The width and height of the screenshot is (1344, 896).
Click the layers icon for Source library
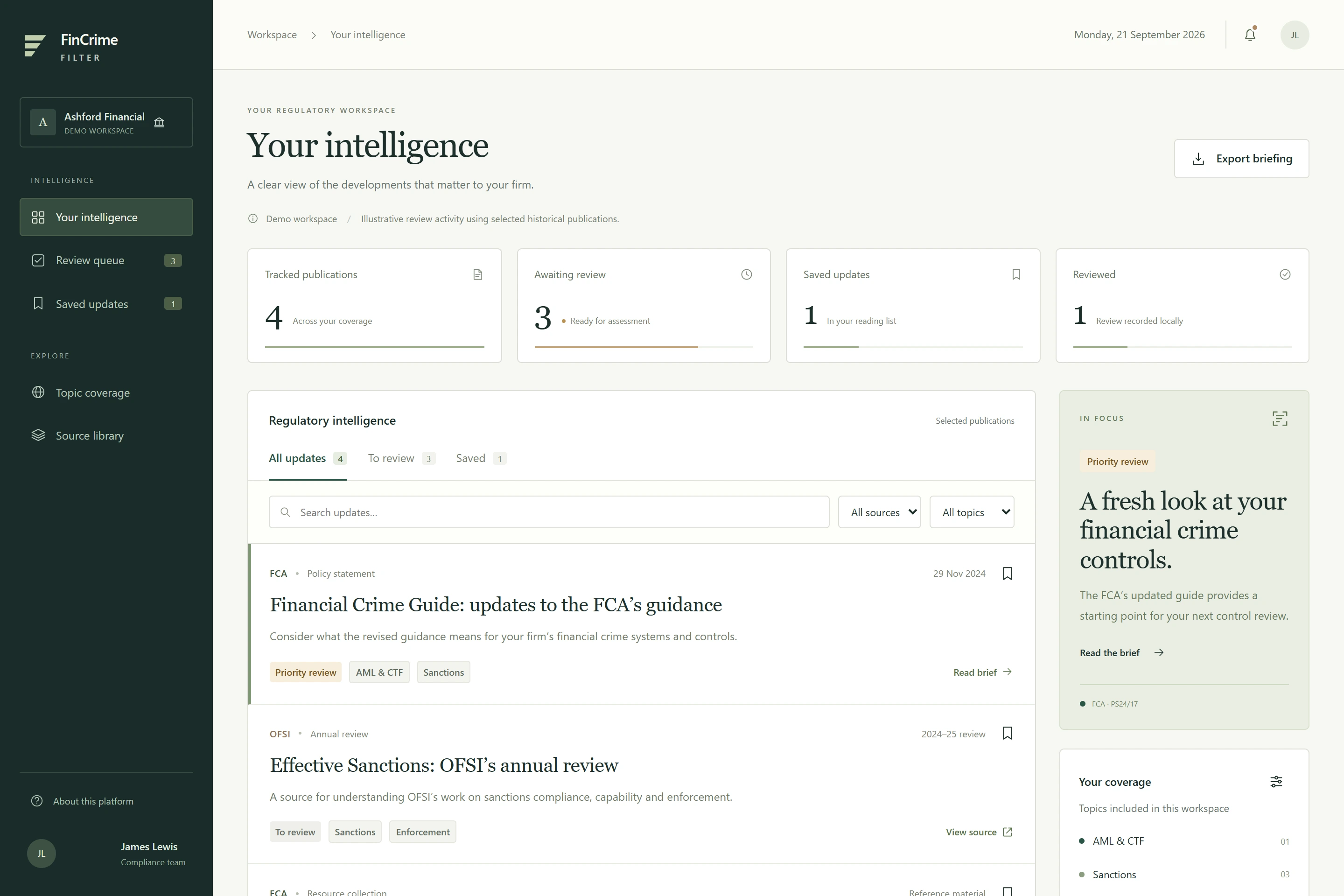[x=38, y=435]
